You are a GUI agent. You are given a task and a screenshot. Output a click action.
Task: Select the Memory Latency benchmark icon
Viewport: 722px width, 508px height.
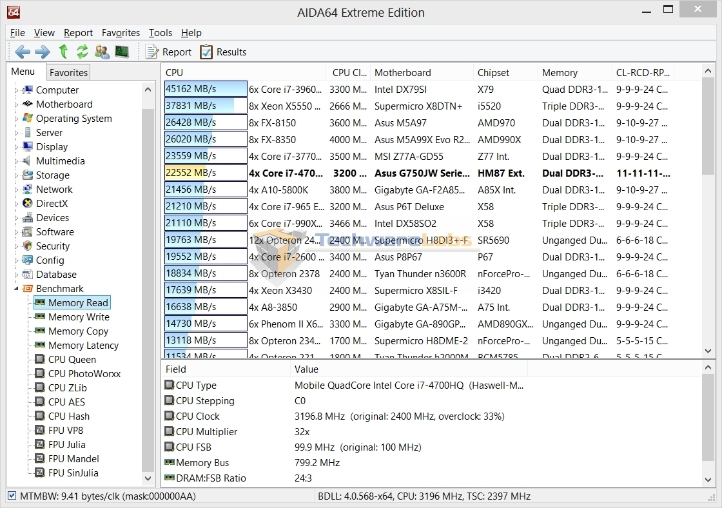(x=40, y=345)
